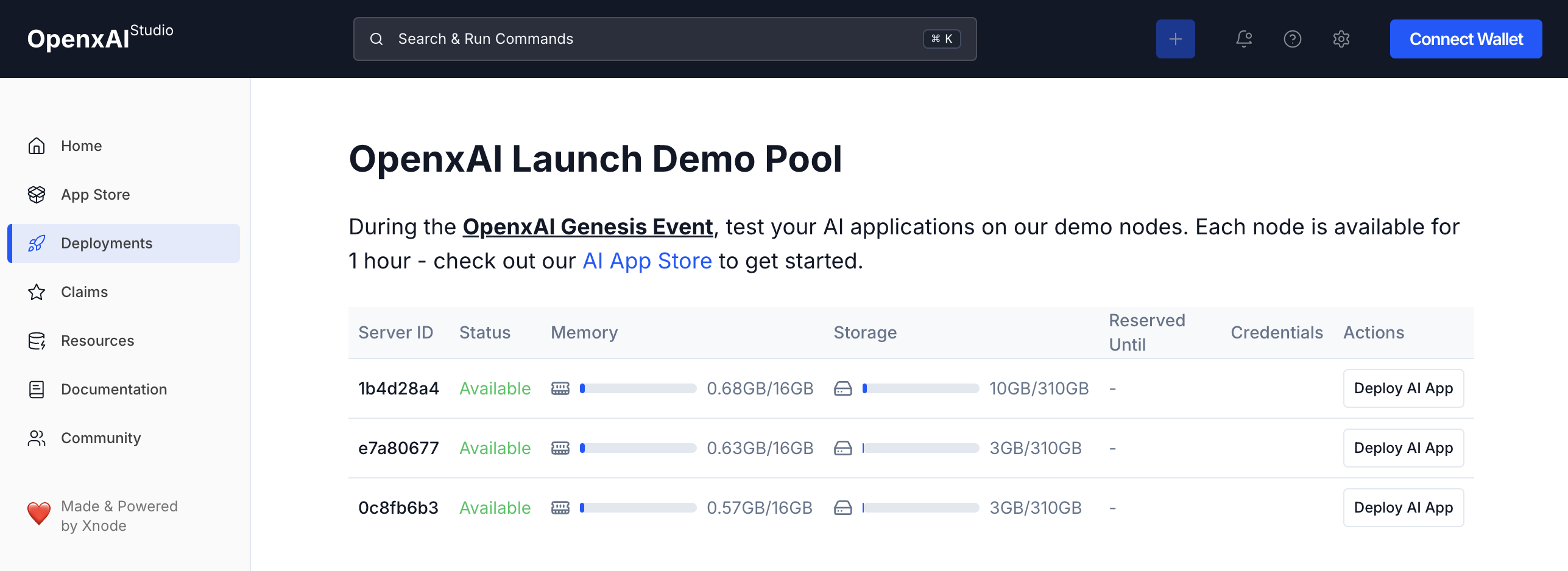Click the Home house icon
The width and height of the screenshot is (1568, 571).
(x=37, y=146)
